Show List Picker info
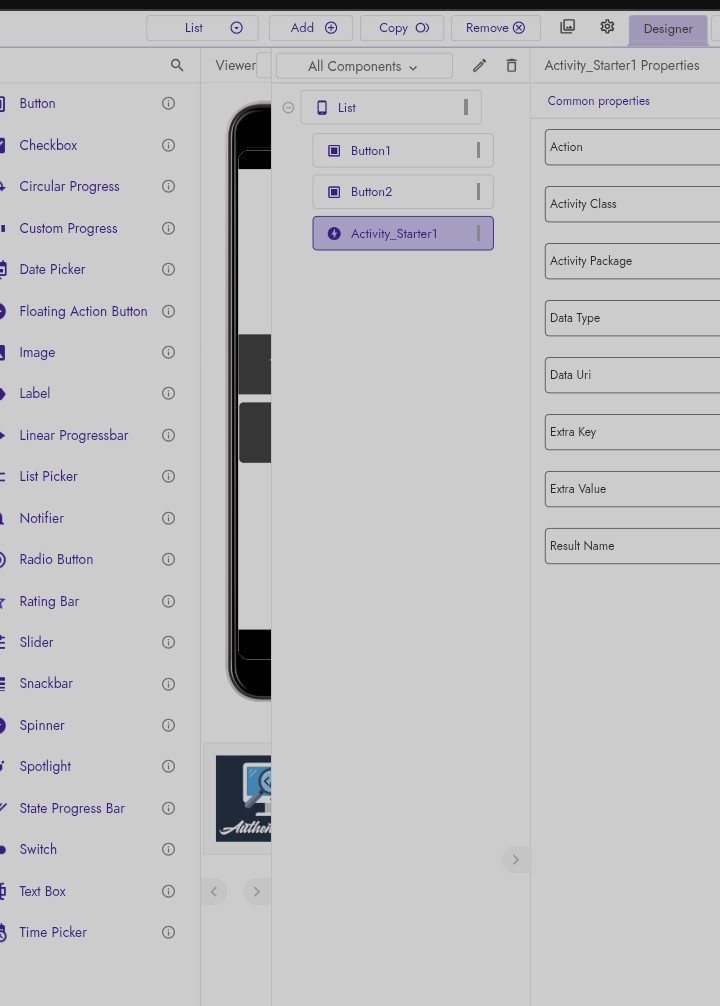The width and height of the screenshot is (720, 1006). [x=168, y=476]
